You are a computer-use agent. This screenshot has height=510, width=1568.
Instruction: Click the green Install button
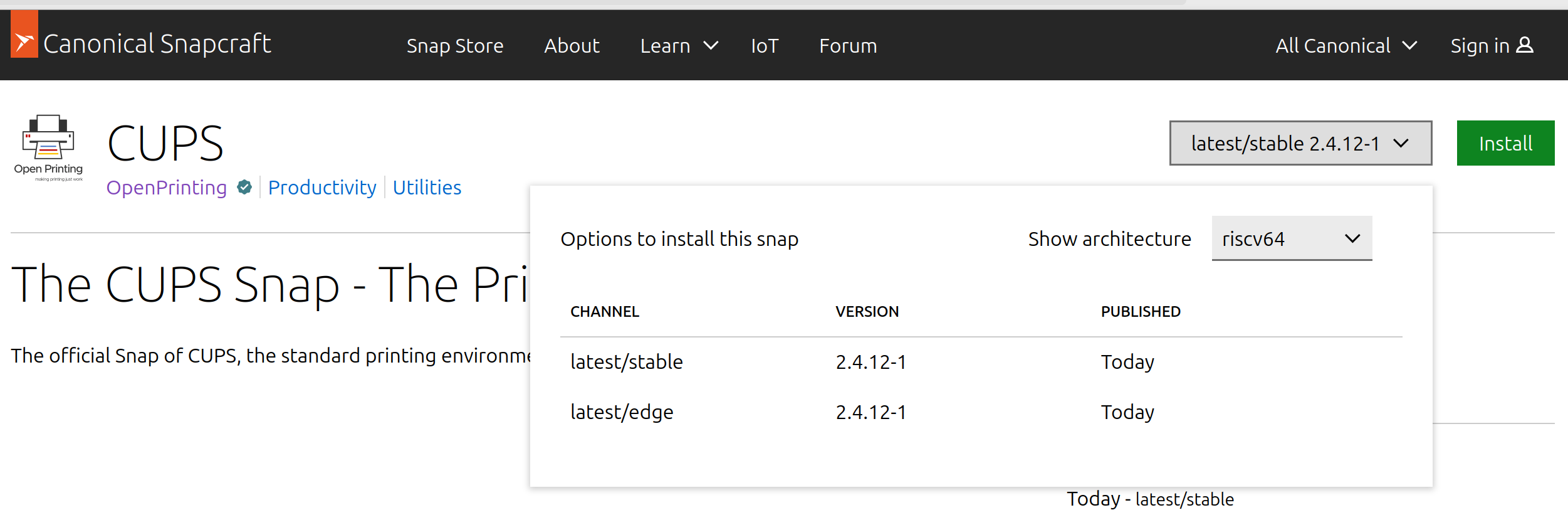(x=1505, y=143)
